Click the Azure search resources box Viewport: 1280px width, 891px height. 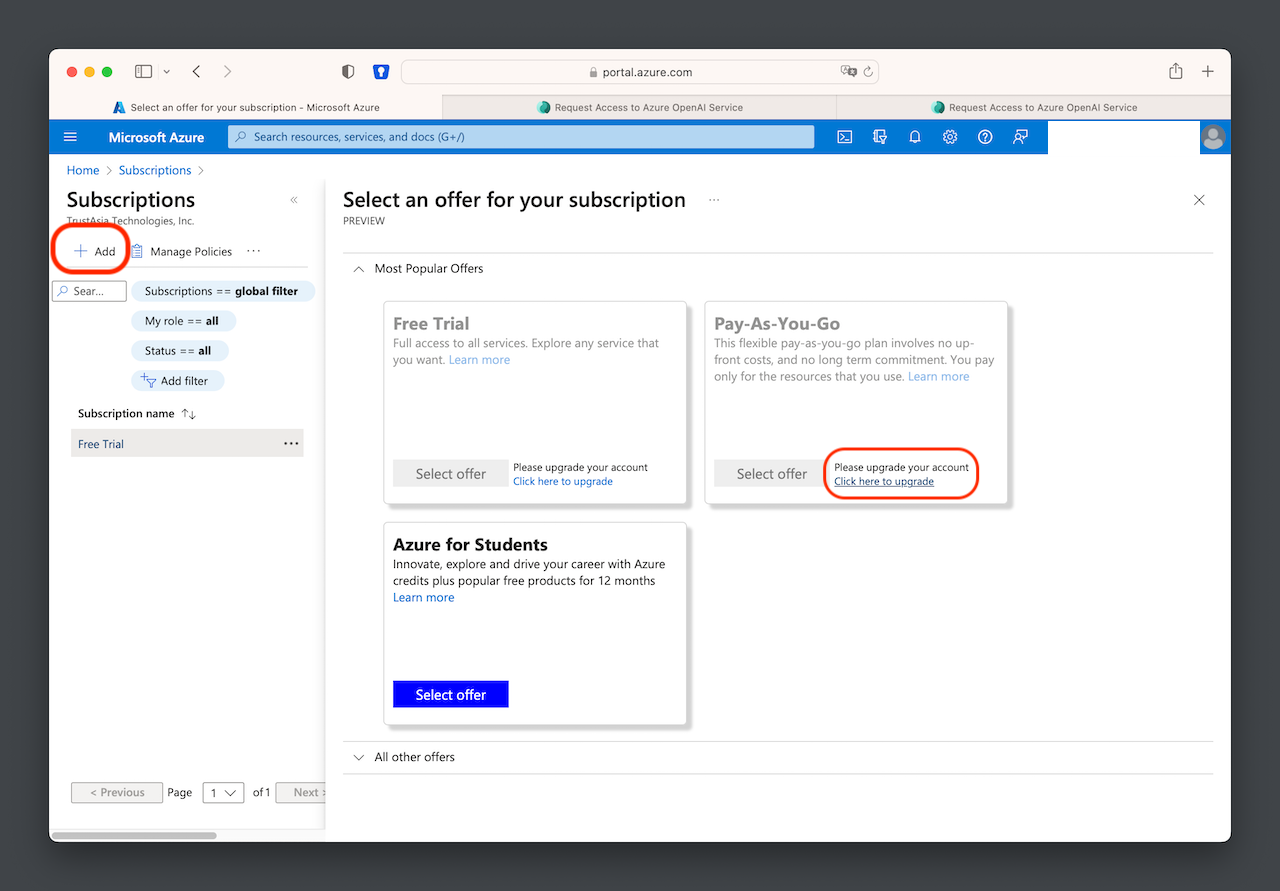(x=521, y=137)
